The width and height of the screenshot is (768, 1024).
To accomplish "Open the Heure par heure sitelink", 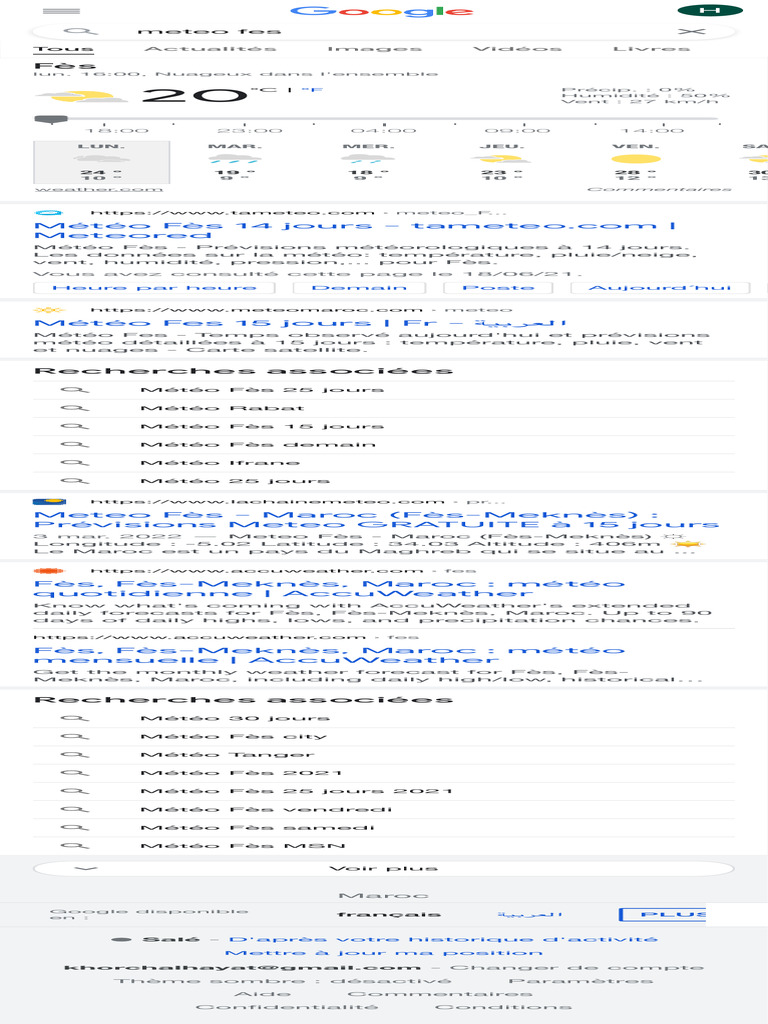I will (x=154, y=287).
